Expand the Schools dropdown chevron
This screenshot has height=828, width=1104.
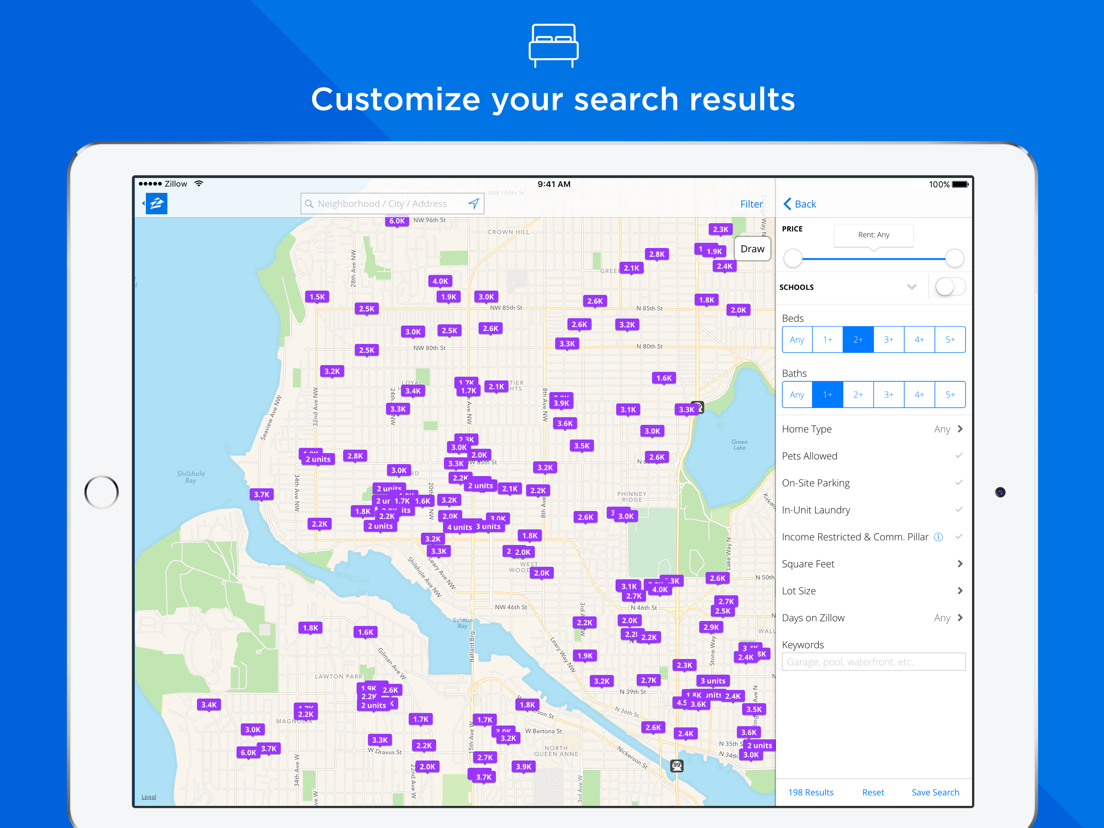tap(912, 287)
